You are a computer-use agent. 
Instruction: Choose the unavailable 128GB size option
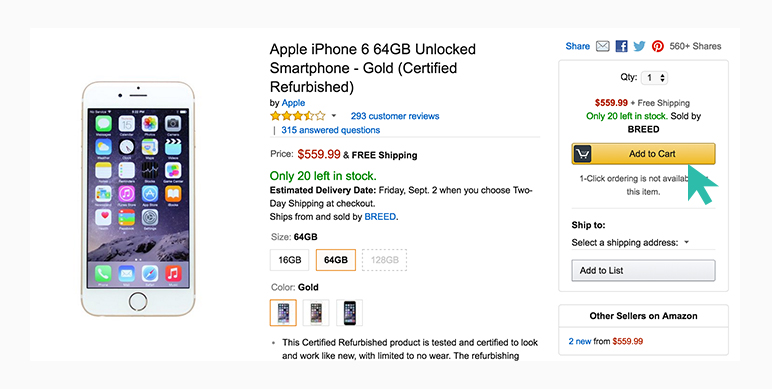point(385,260)
